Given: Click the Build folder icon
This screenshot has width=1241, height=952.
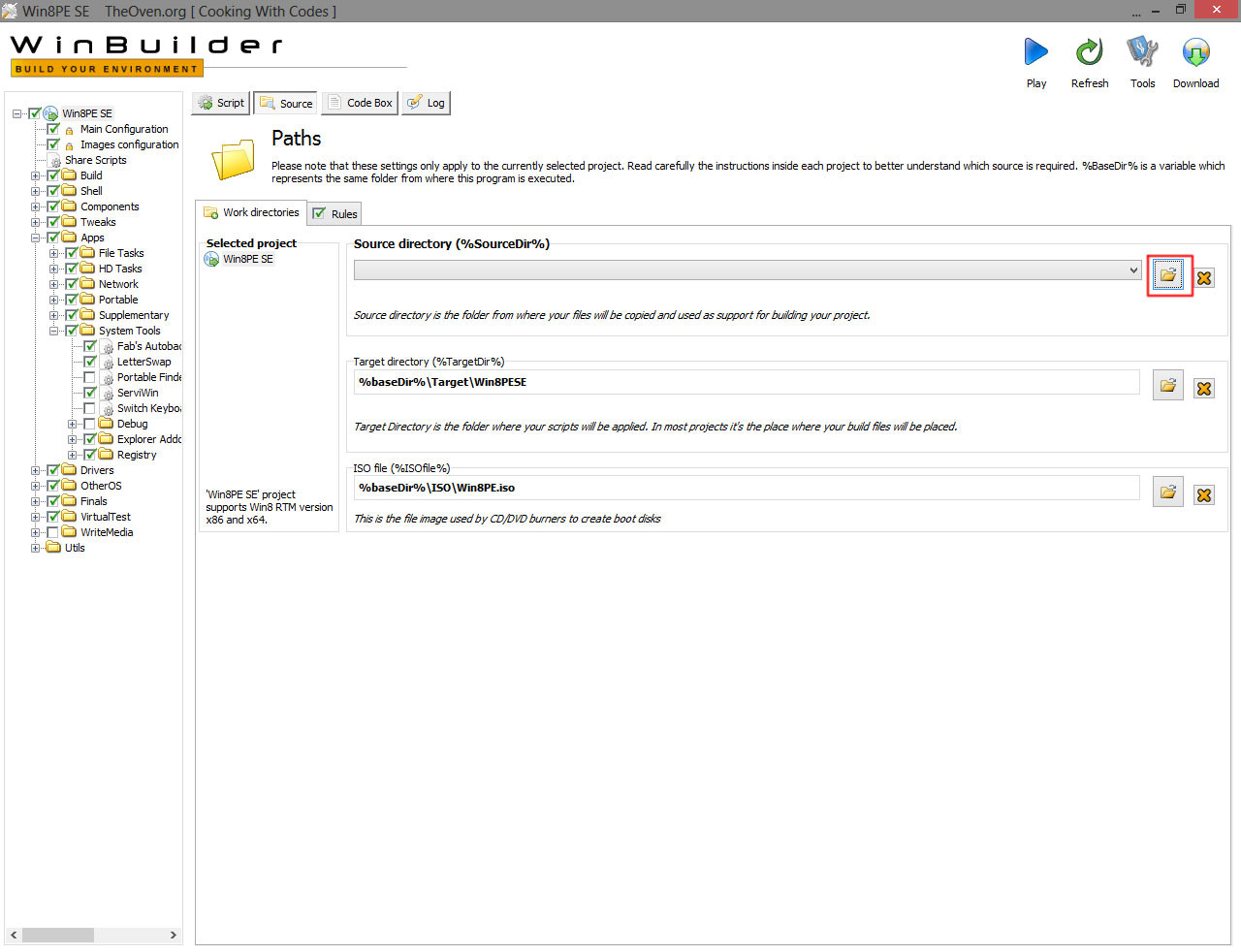Looking at the screenshot, I should pyautogui.click(x=70, y=175).
